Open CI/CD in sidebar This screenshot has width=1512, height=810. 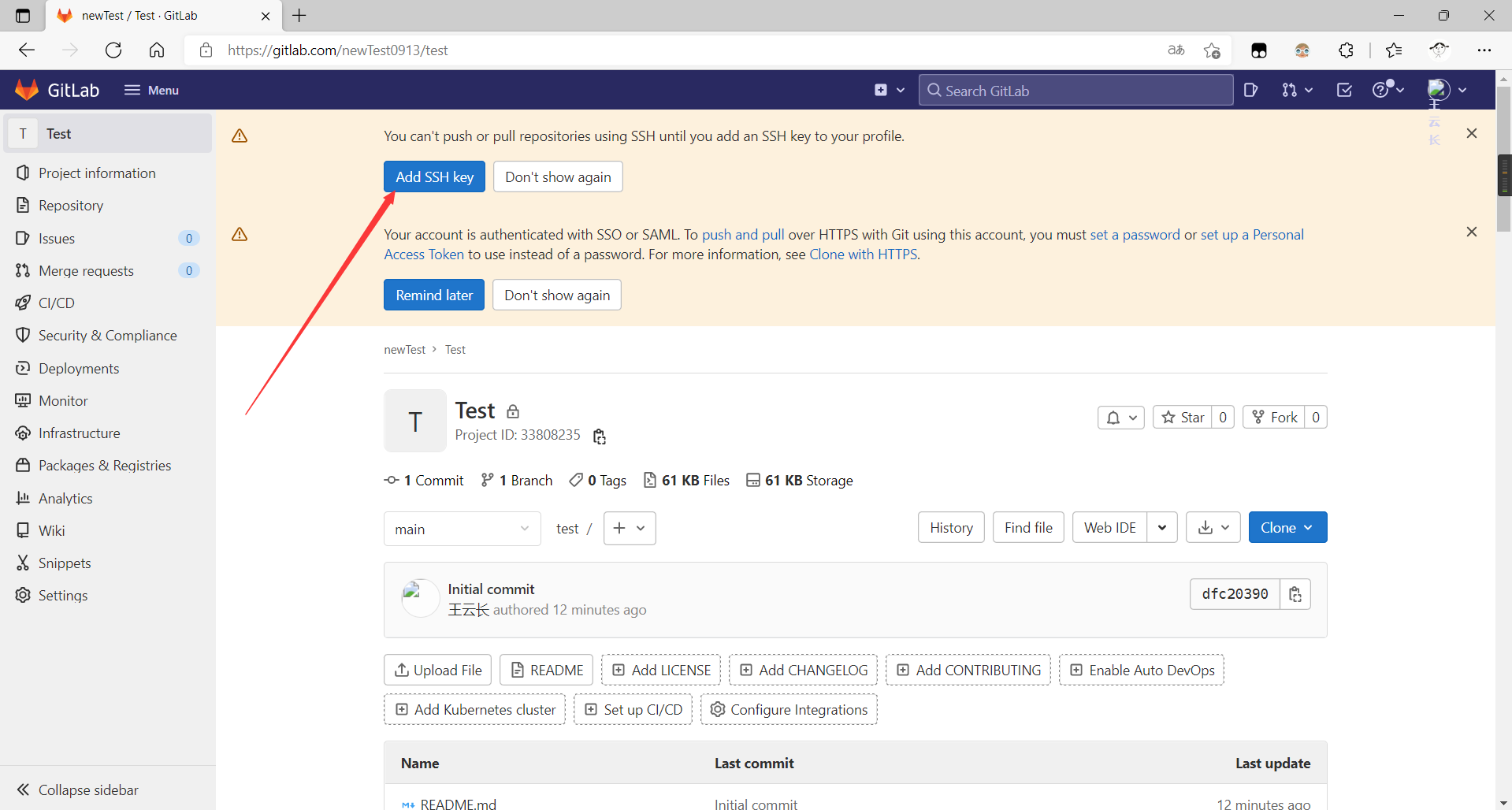click(x=57, y=303)
